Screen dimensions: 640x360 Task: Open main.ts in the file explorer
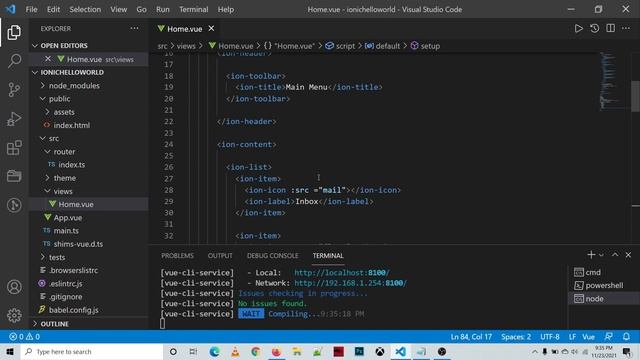[66, 231]
